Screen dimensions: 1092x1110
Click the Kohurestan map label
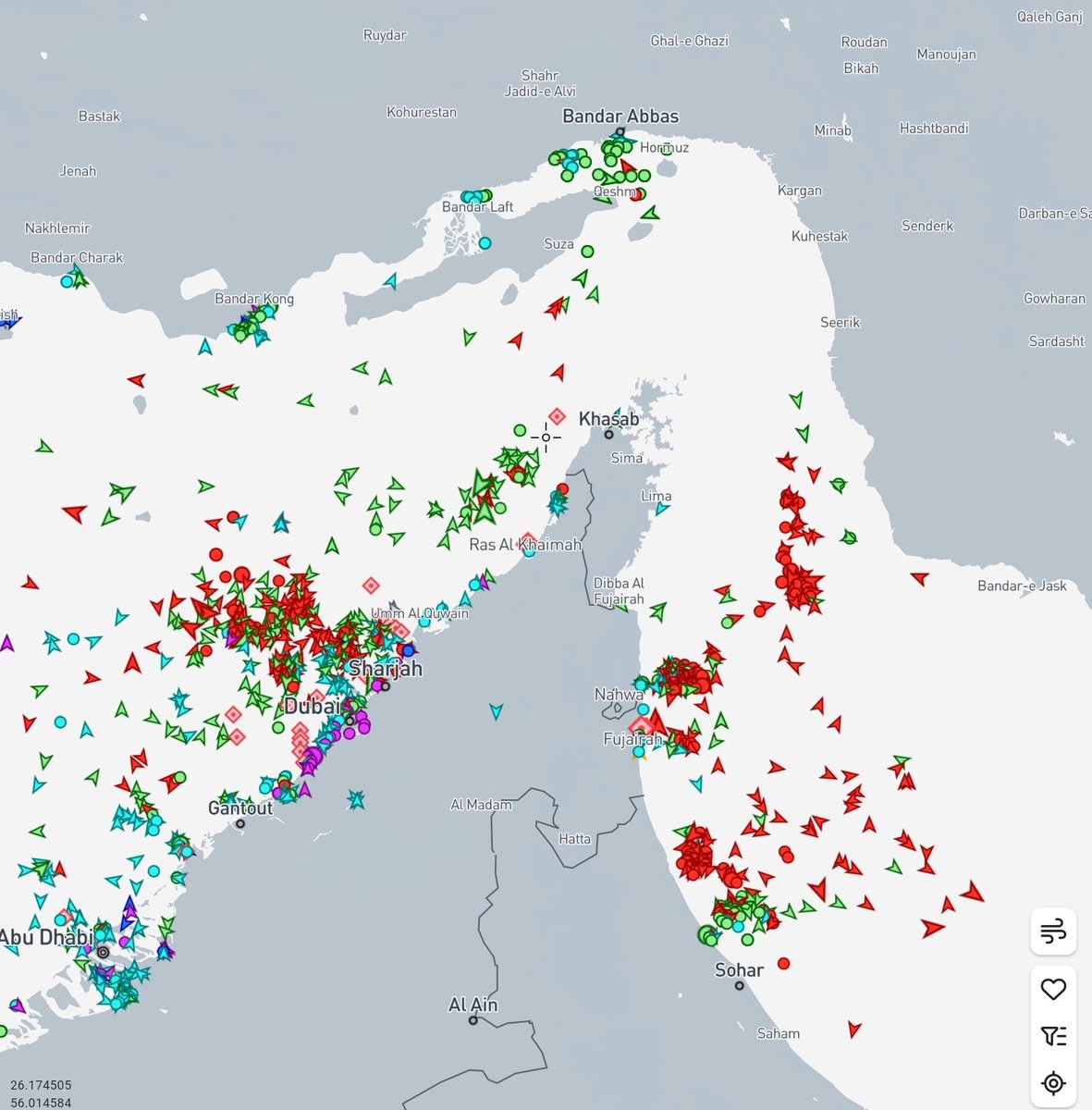click(422, 112)
